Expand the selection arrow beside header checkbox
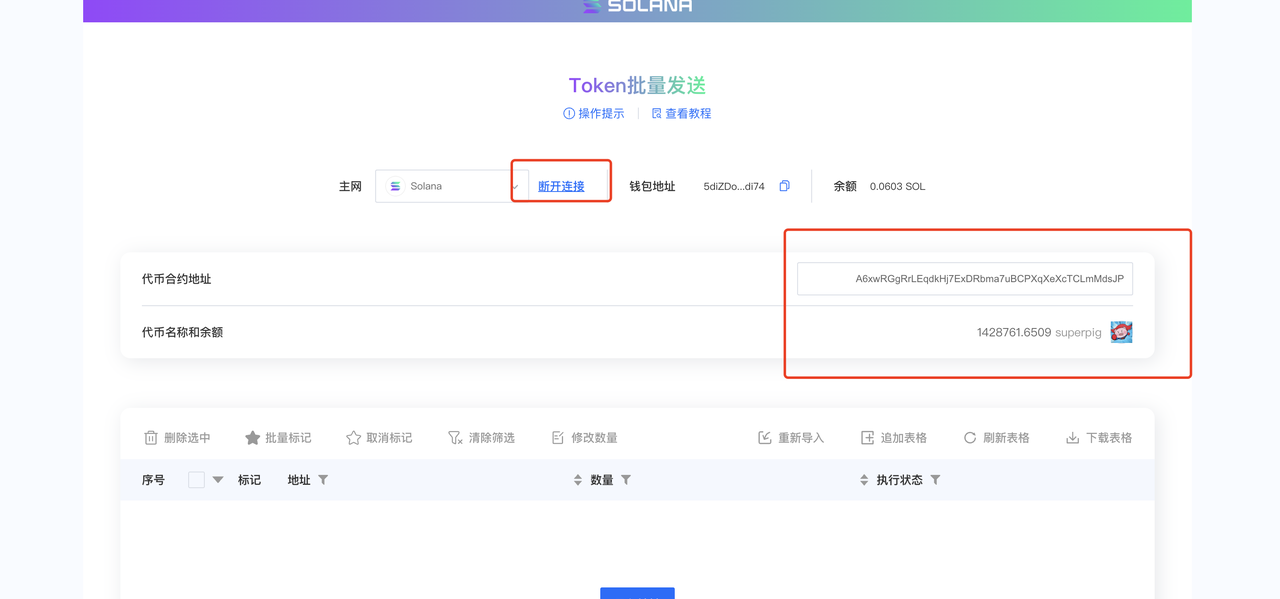Screen dimensions: 1280x599 (218, 480)
